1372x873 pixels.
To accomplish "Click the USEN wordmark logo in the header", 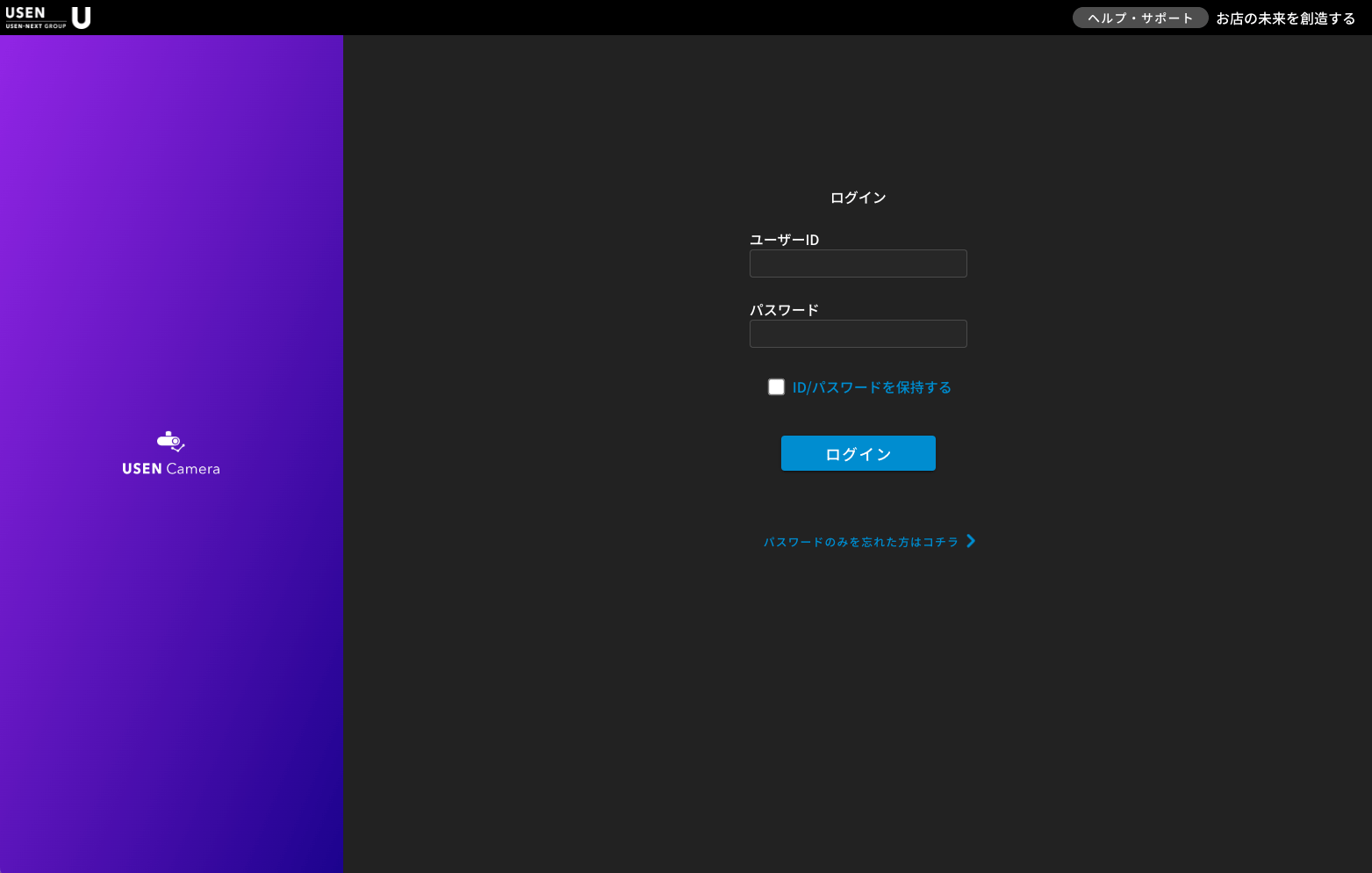I will pos(25,12).
